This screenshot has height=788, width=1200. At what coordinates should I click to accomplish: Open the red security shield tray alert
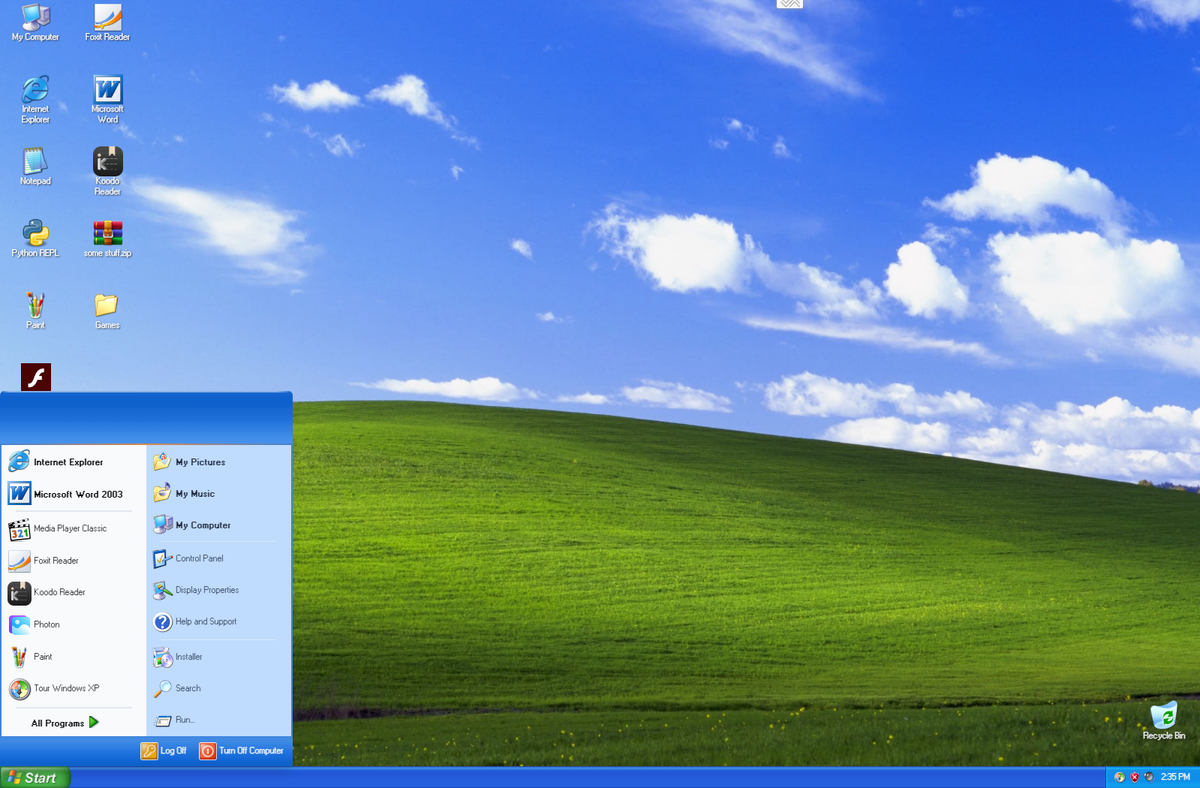(x=1134, y=777)
